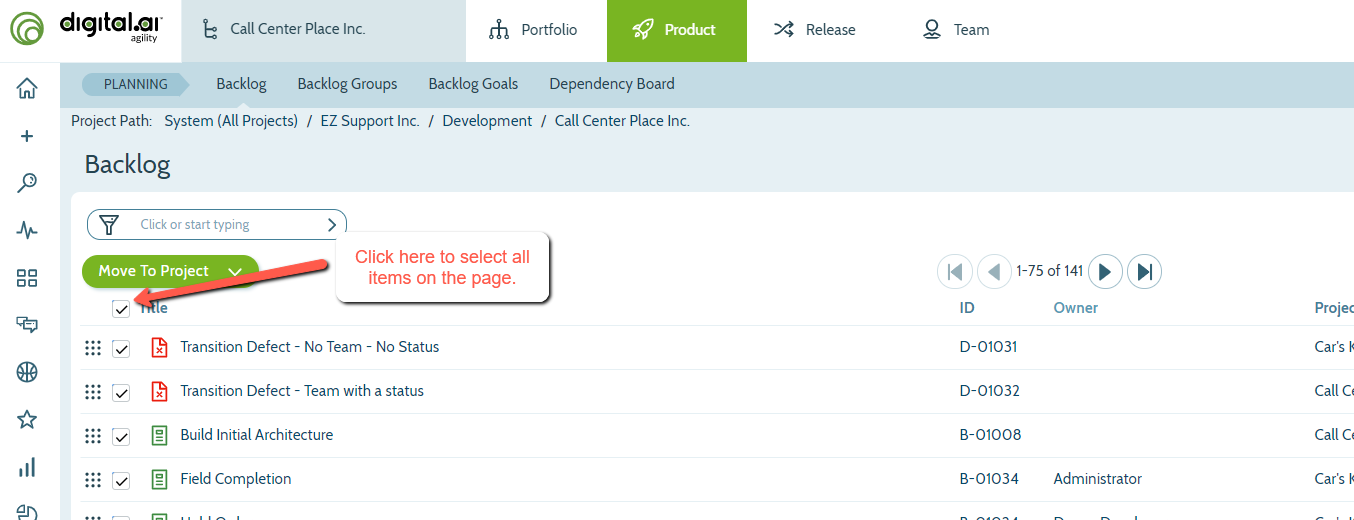Viewport: 1354px width, 520px height.
Task: Click story icon of Field Completion
Action: 159,479
